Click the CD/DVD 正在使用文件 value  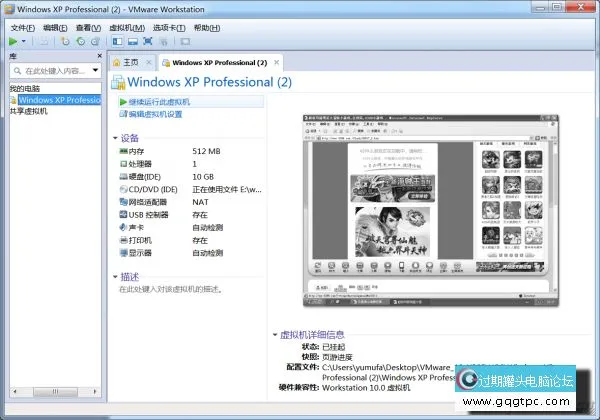(227, 189)
